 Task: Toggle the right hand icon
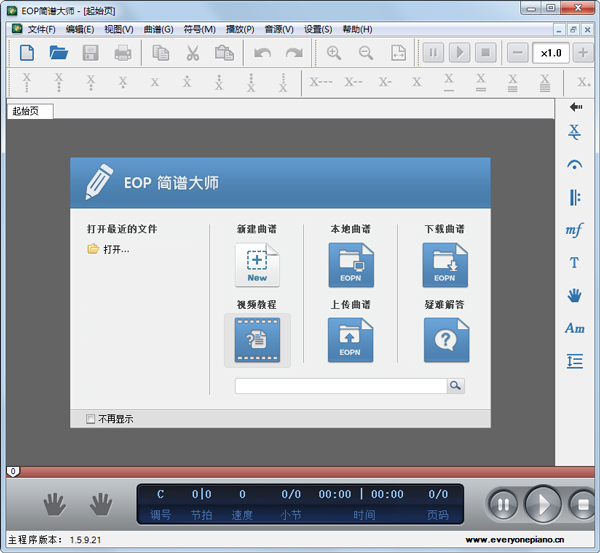point(101,504)
